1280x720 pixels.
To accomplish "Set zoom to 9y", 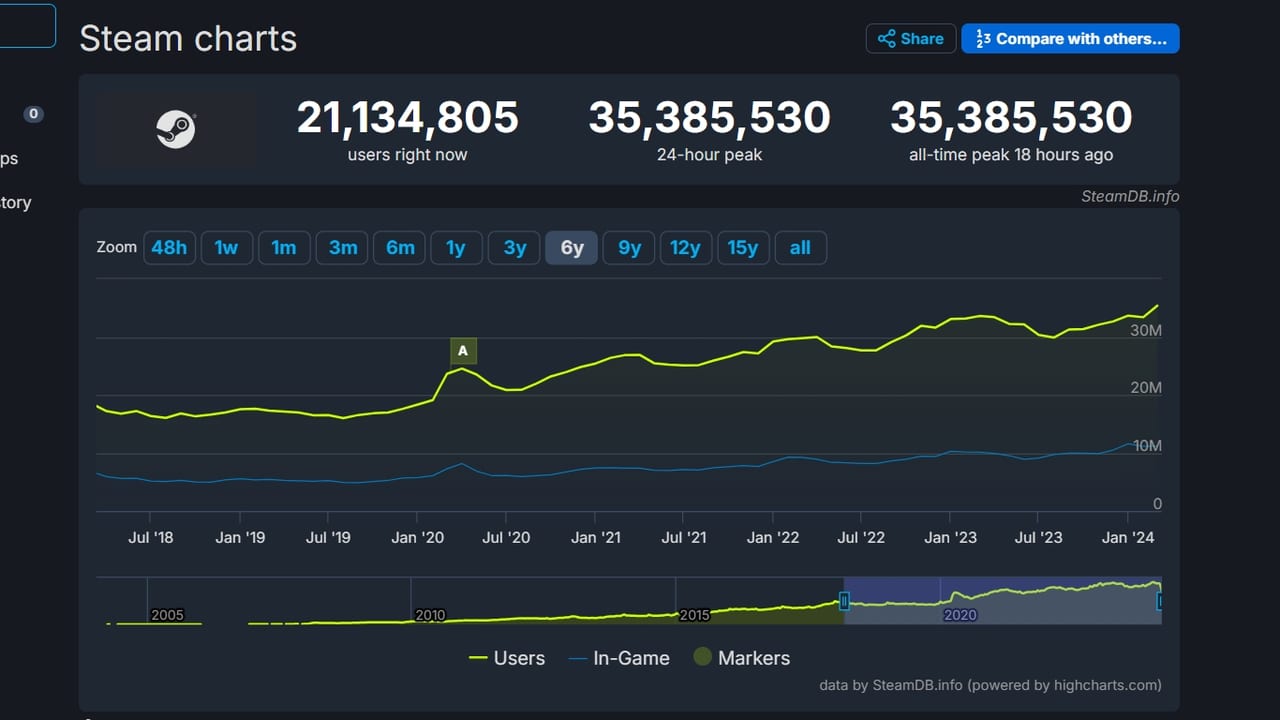I will click(629, 248).
